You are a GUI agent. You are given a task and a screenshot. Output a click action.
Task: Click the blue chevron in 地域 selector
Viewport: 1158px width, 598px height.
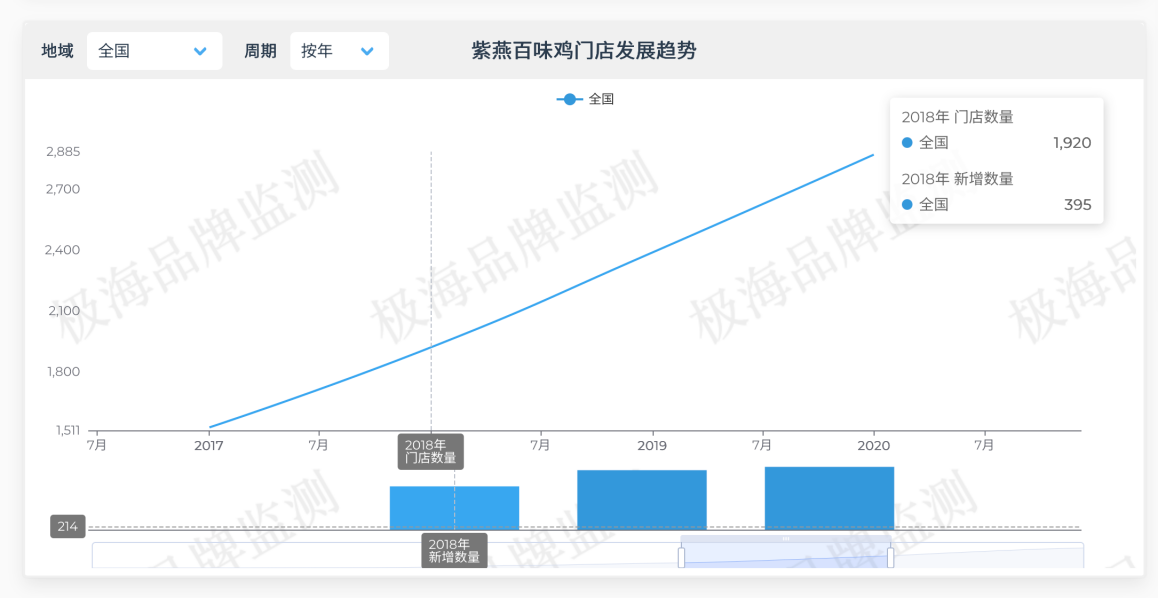200,51
